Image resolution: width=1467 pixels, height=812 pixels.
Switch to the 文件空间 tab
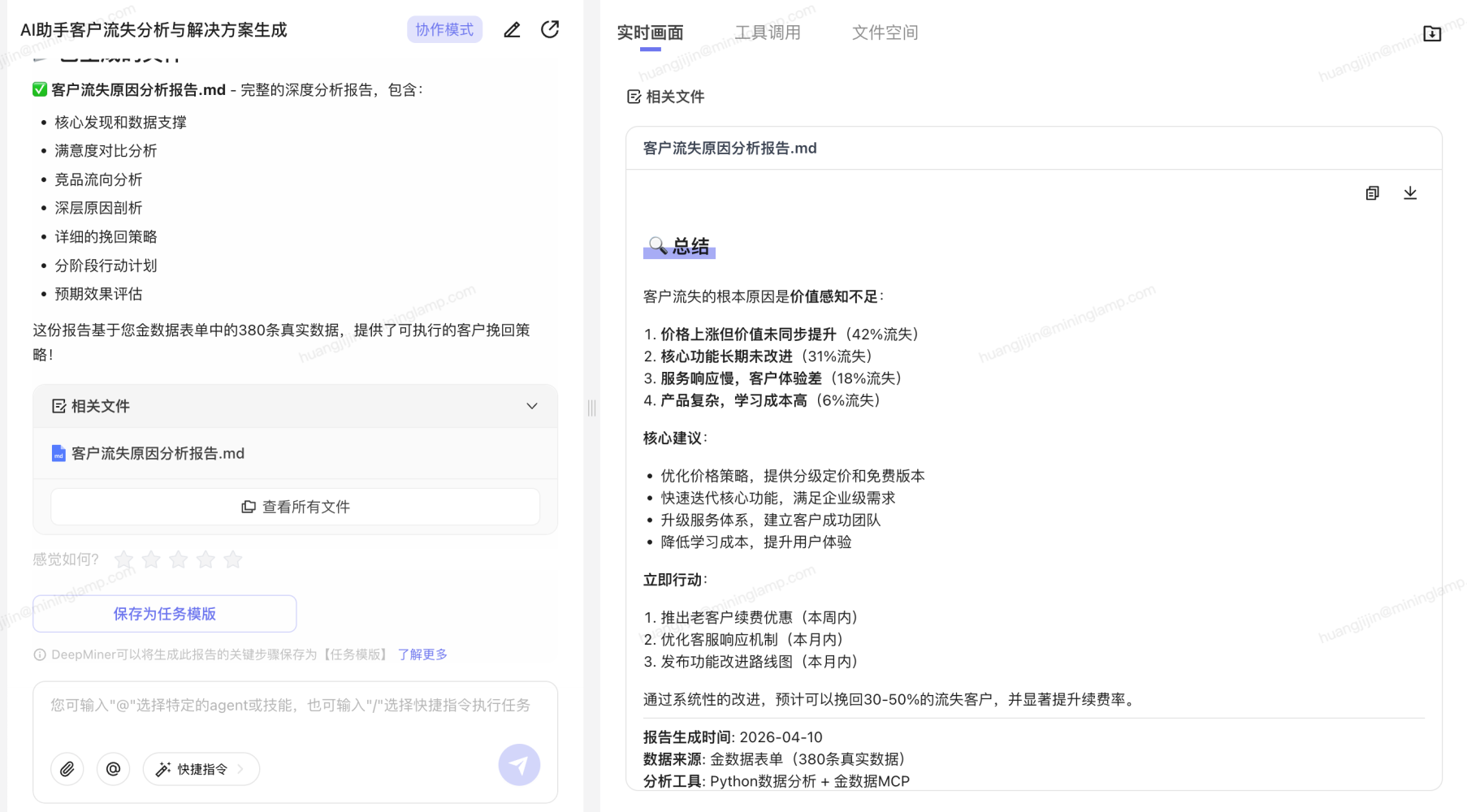click(885, 32)
